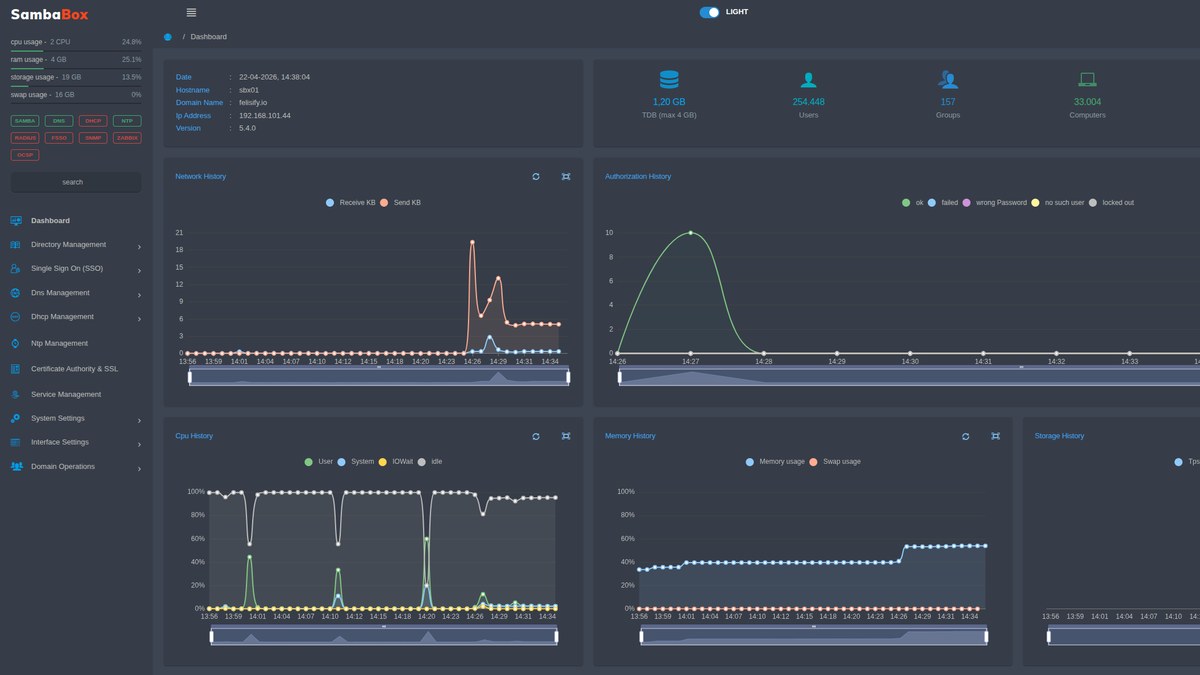Refresh the Cpu History chart

[536, 436]
